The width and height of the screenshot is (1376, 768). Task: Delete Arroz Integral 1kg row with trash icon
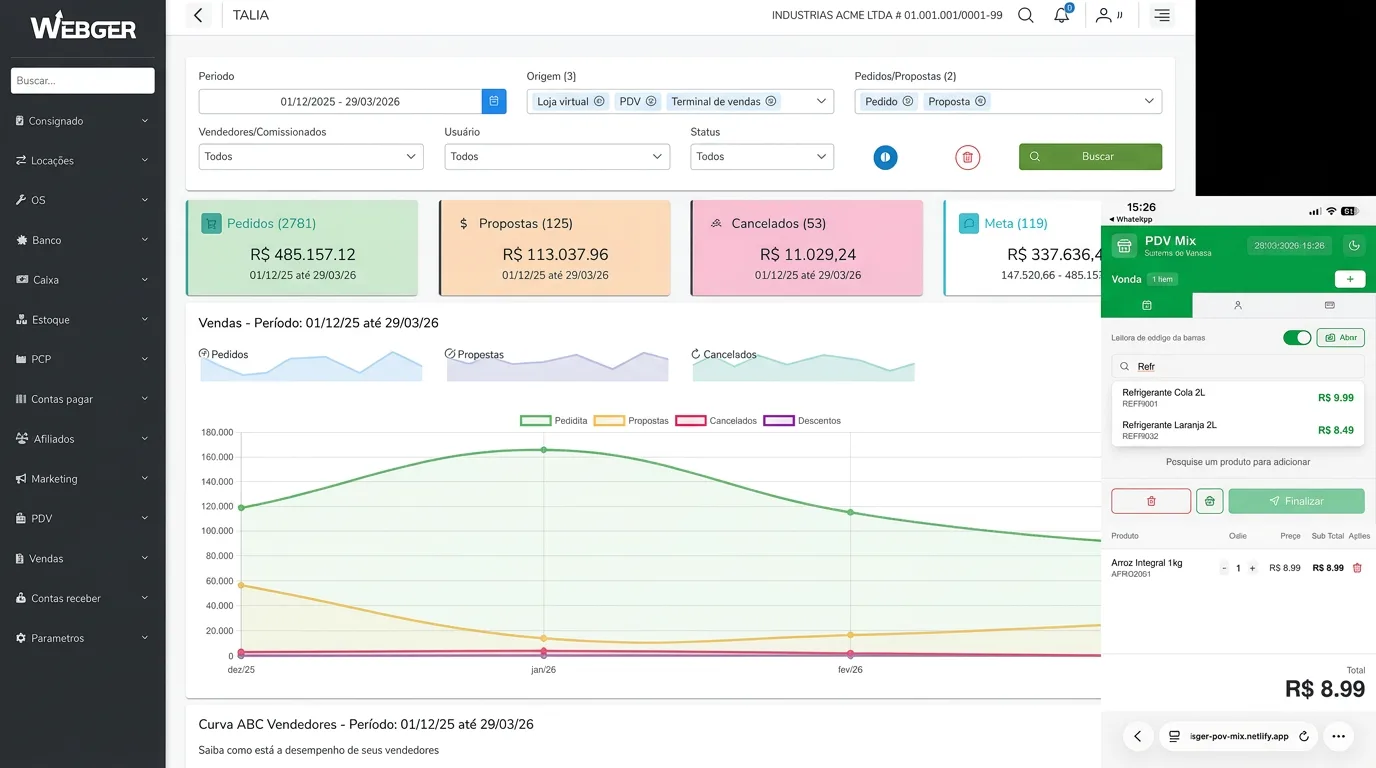tap(1357, 568)
